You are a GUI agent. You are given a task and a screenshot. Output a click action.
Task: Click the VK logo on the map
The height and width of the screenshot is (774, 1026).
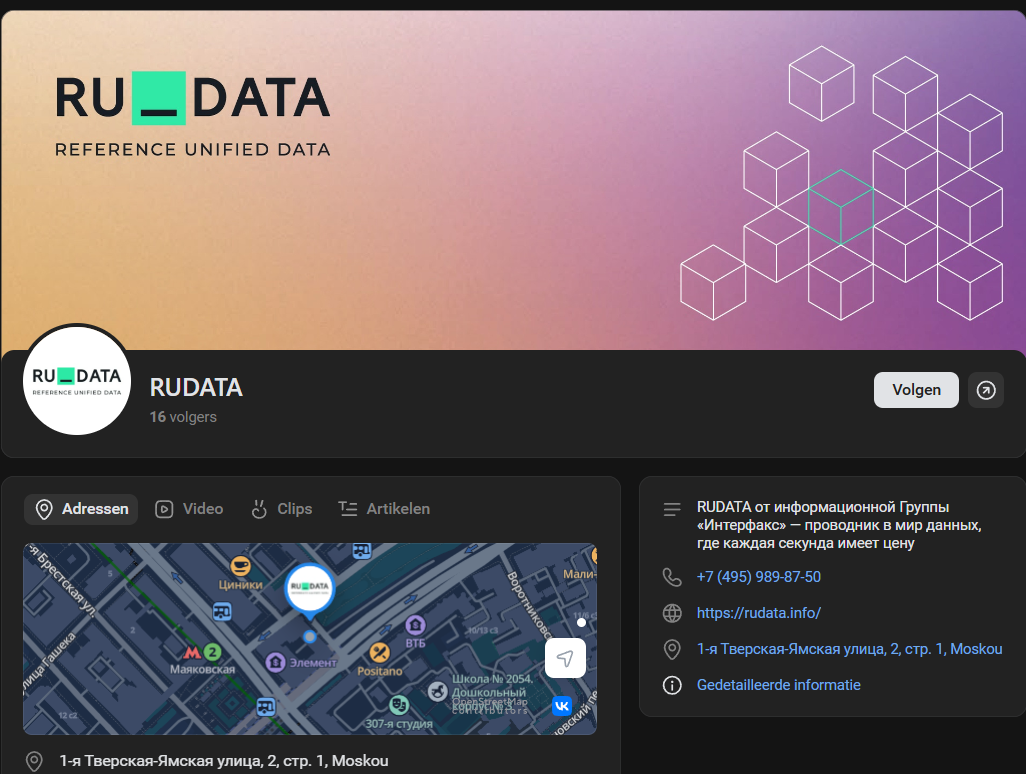click(x=561, y=706)
